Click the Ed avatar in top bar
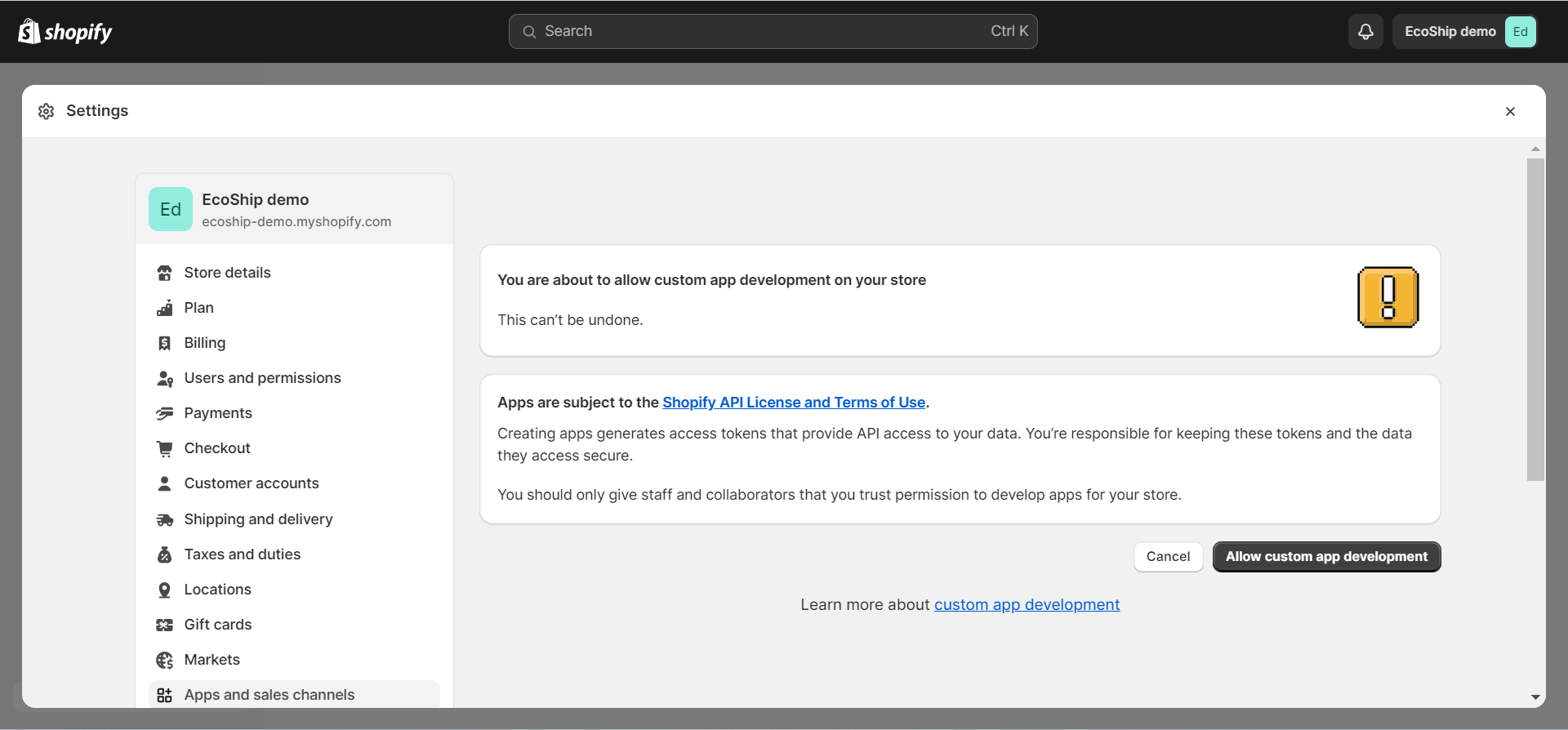The image size is (1568, 730). click(x=1520, y=32)
